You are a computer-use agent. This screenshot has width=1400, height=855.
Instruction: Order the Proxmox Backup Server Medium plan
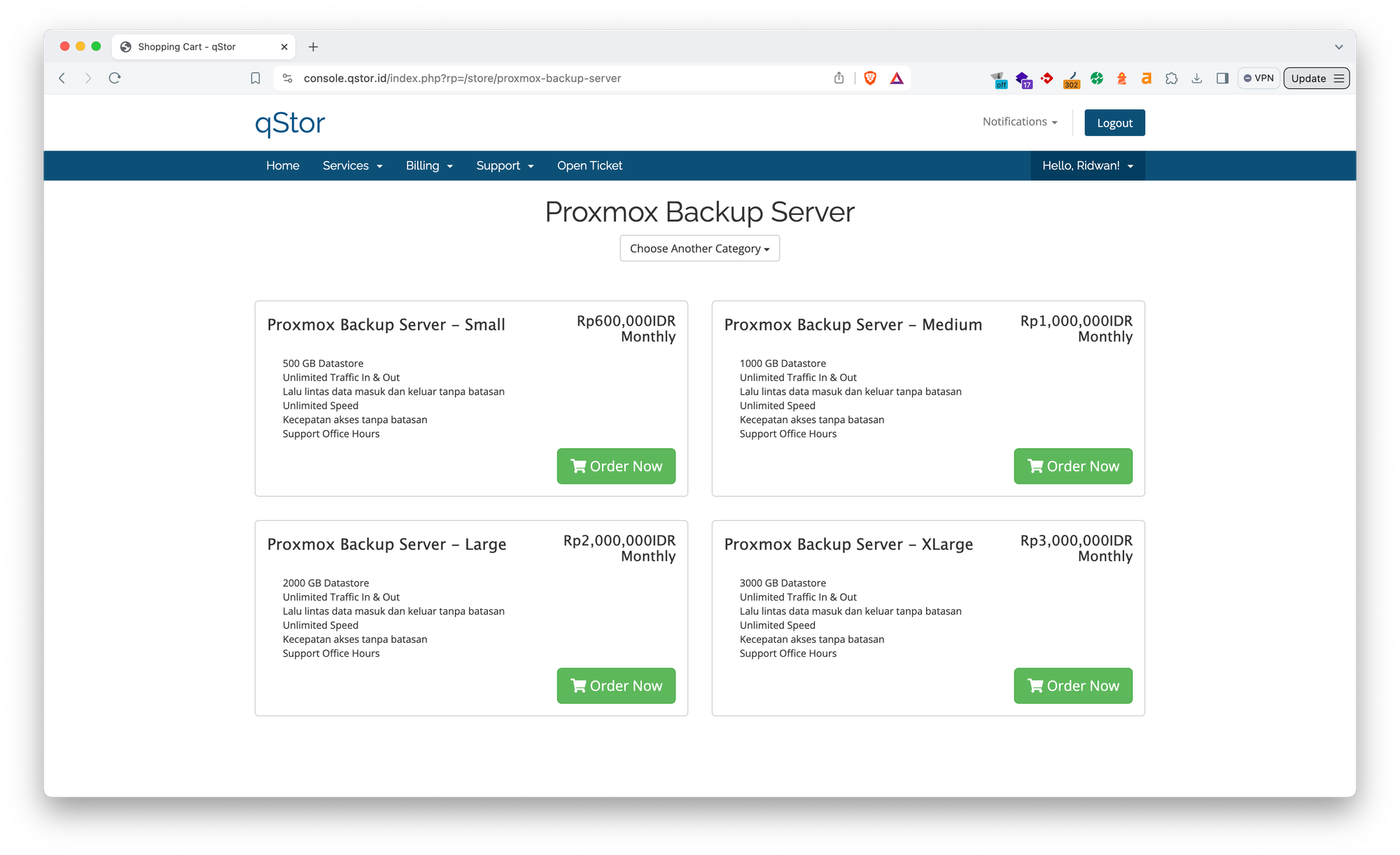(1073, 466)
